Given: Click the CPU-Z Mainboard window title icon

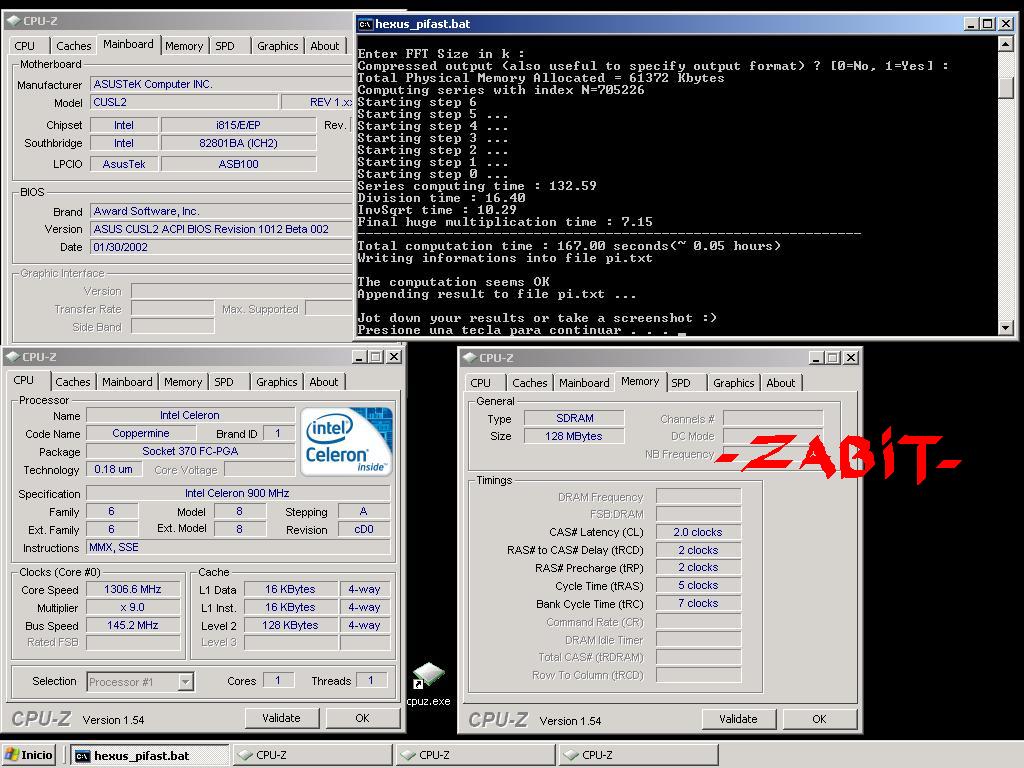Looking at the screenshot, I should click(x=13, y=21).
